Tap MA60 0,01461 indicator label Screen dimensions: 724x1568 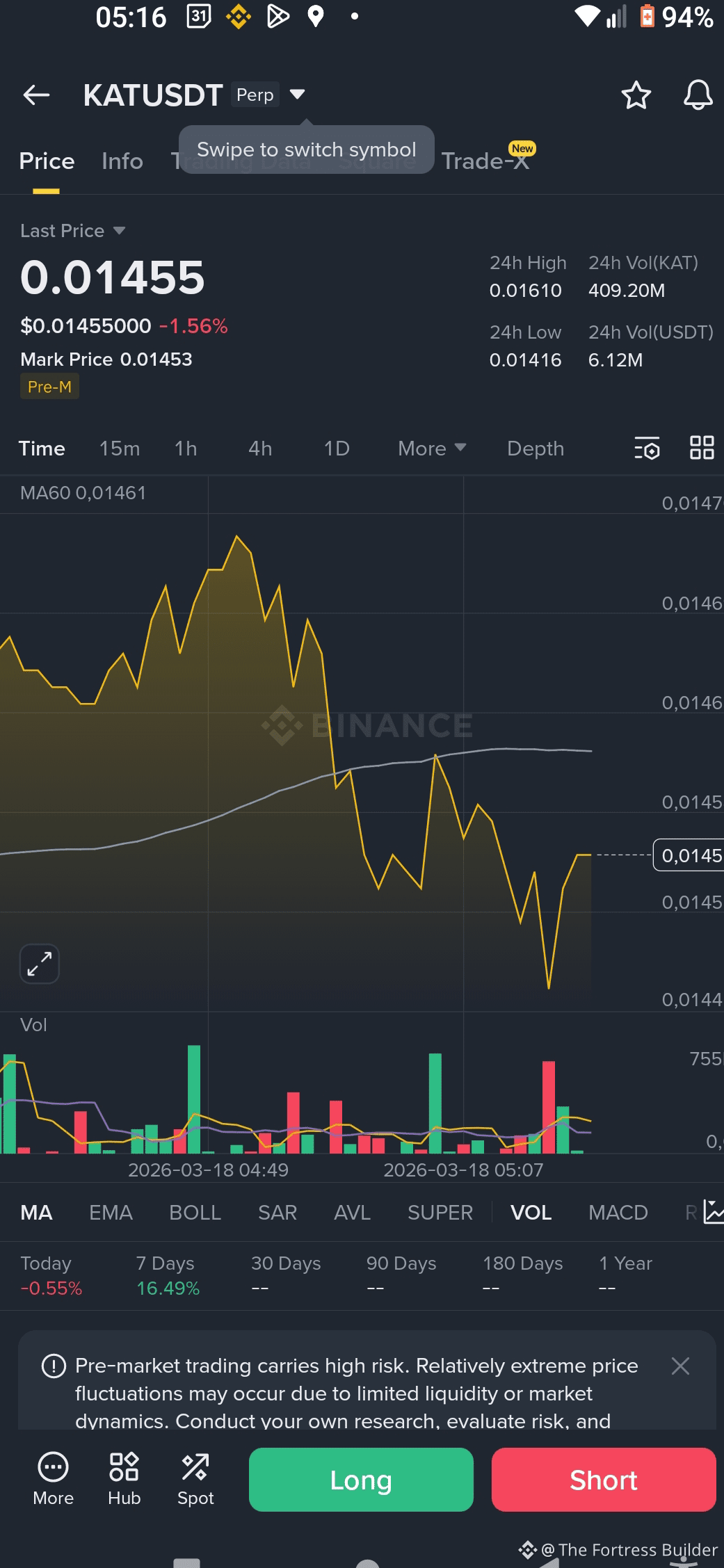pyautogui.click(x=83, y=493)
